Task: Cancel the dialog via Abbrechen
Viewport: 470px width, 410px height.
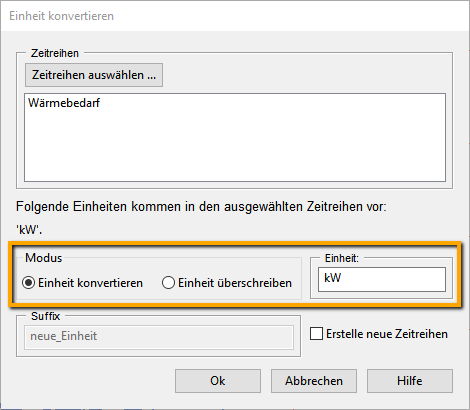Action: (x=314, y=381)
